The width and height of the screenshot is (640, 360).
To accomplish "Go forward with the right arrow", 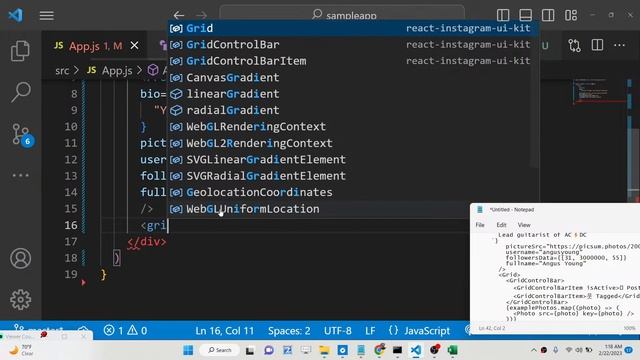I will click(201, 16).
